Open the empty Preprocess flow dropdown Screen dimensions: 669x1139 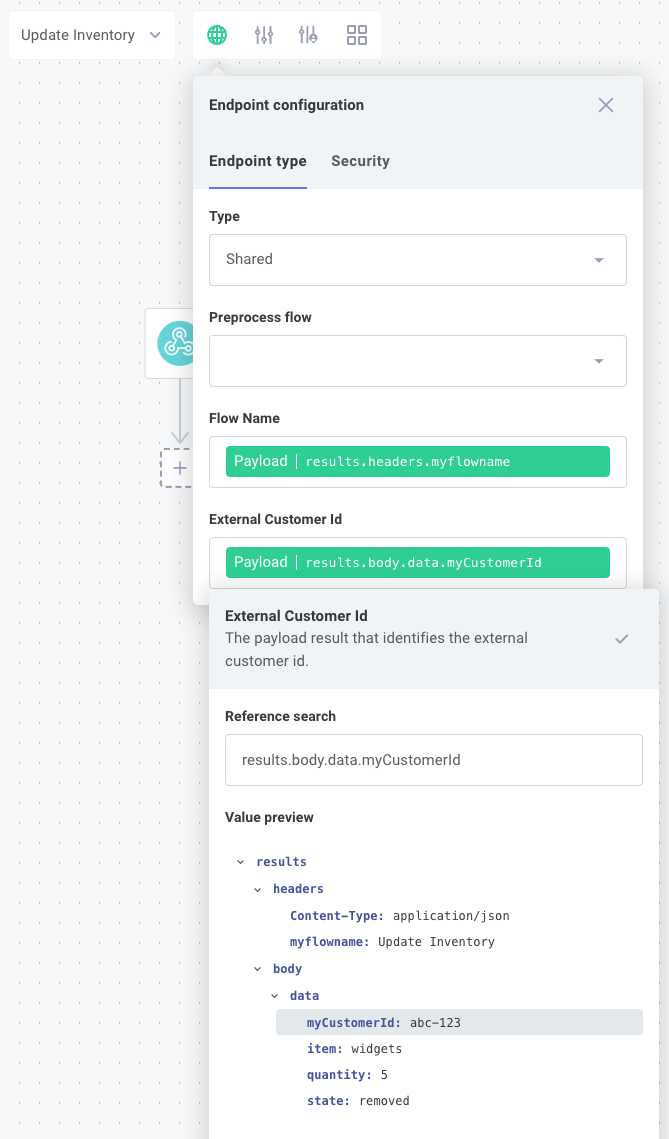417,360
